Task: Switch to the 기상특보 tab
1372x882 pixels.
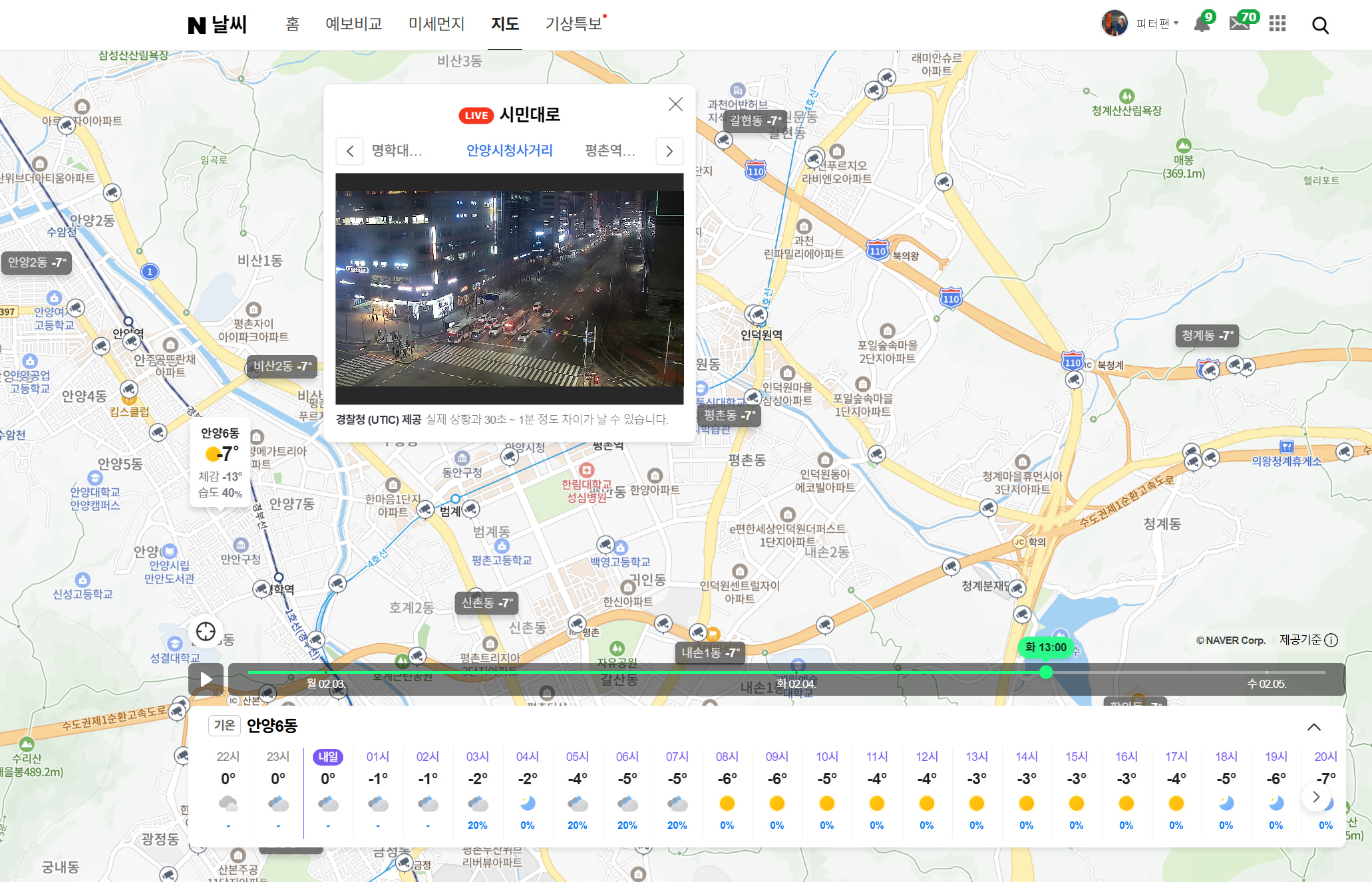Action: click(x=574, y=24)
